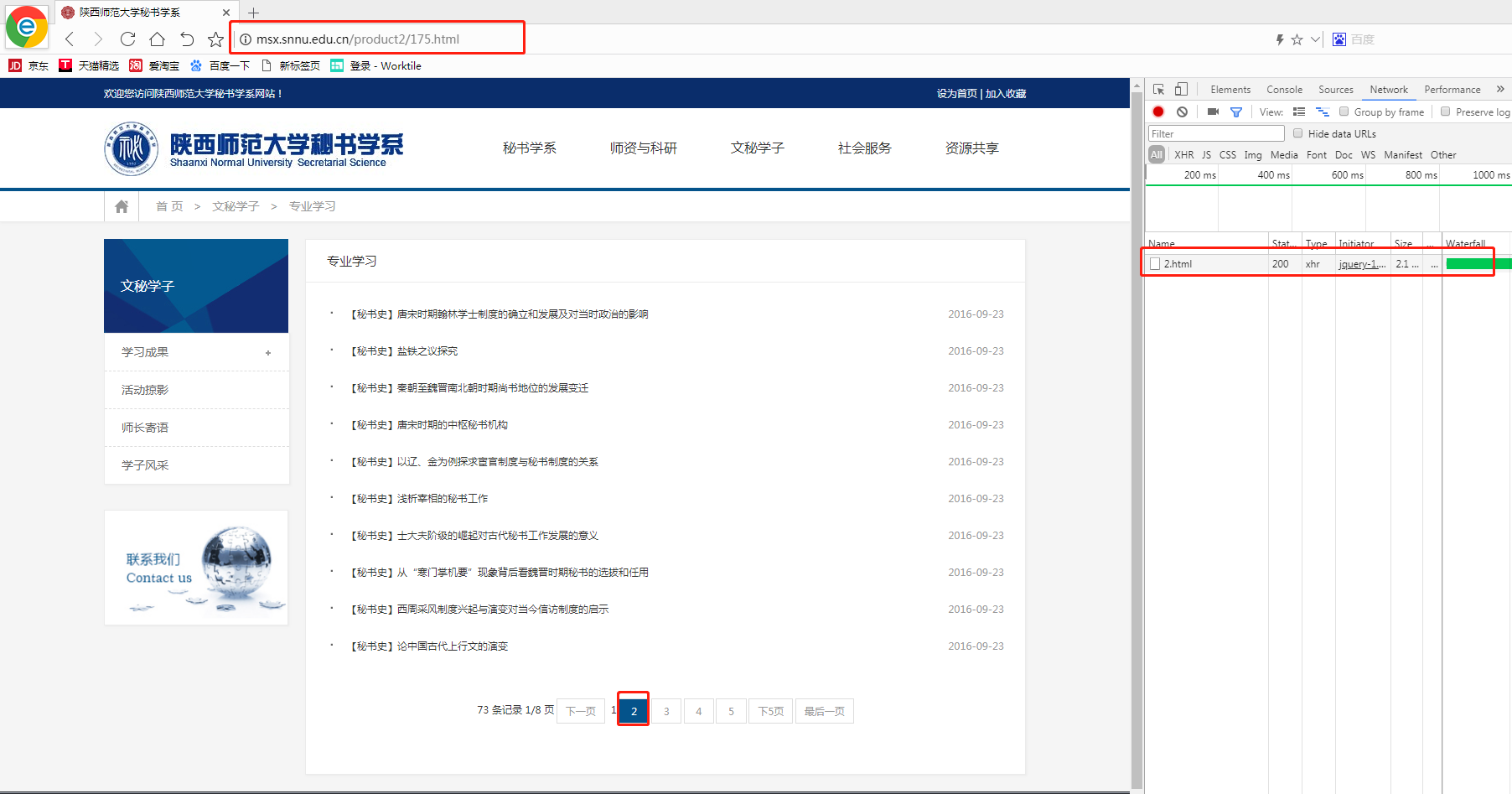Screen dimensions: 1512x794
Task: Open the address bar dropdown arrow
Action: pyautogui.click(x=1315, y=39)
